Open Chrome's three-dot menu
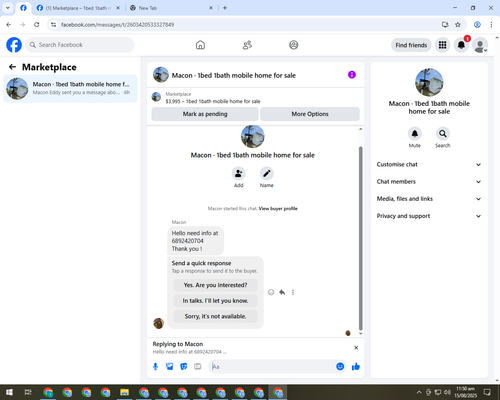The width and height of the screenshot is (500, 400). [491, 25]
